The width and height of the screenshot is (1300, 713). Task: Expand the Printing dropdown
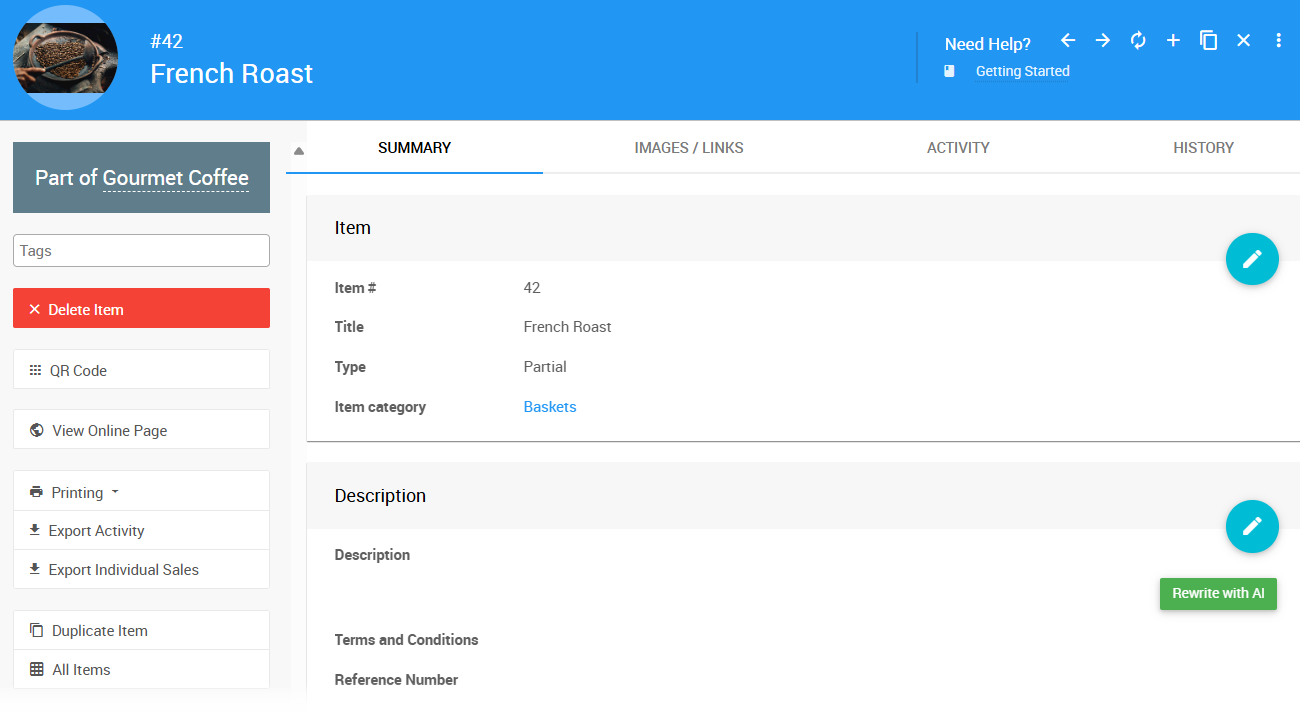tap(76, 492)
